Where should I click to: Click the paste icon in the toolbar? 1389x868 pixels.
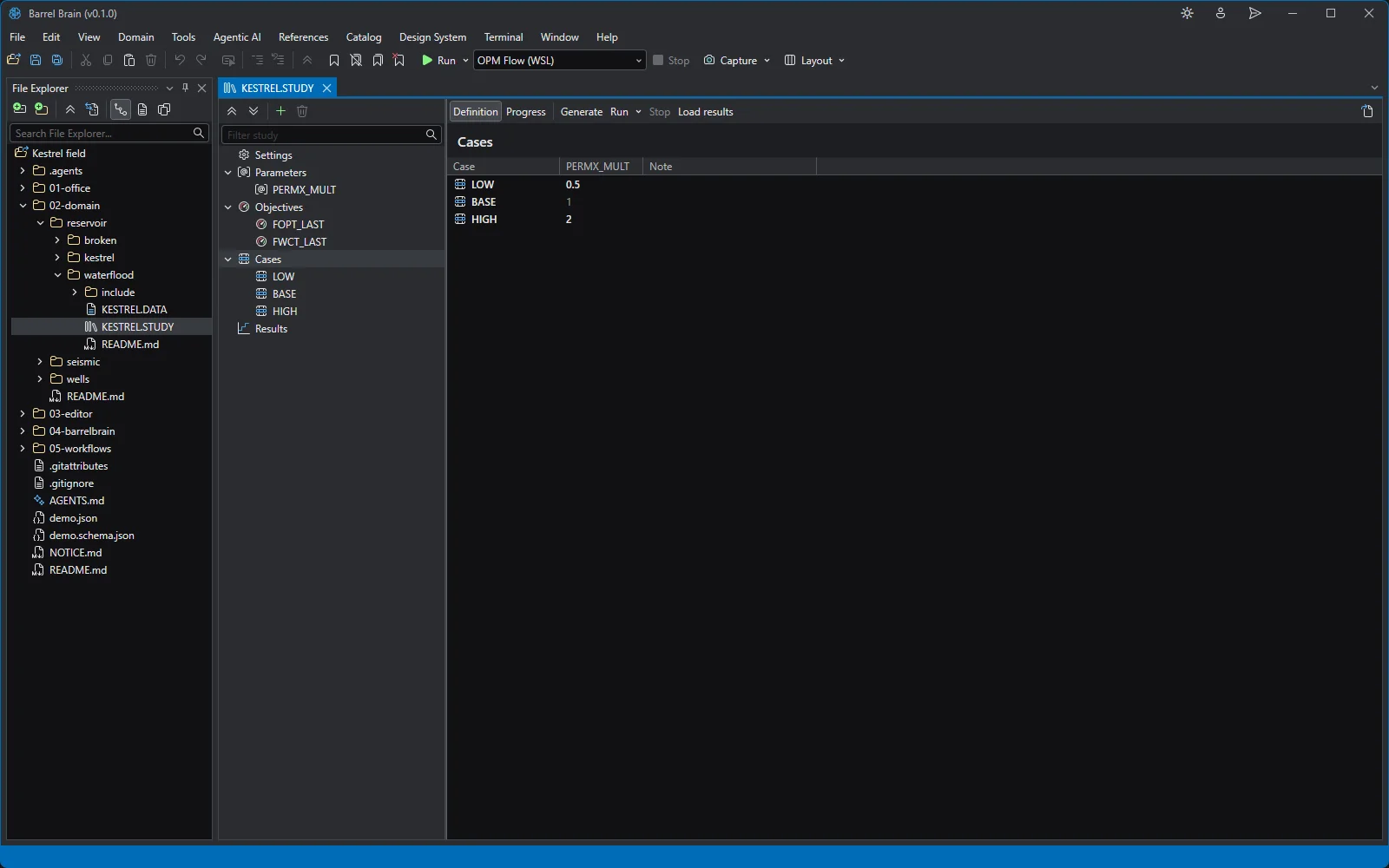pos(129,61)
